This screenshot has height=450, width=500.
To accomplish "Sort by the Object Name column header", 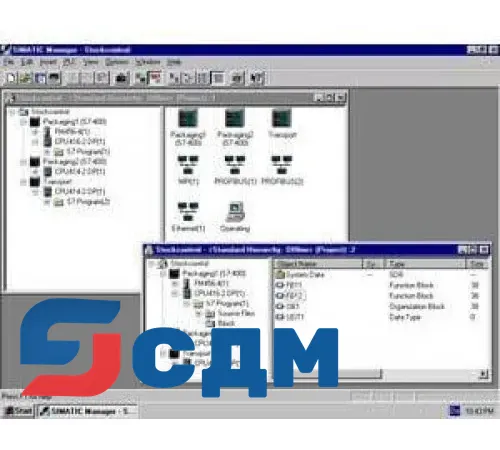I will pos(318,264).
